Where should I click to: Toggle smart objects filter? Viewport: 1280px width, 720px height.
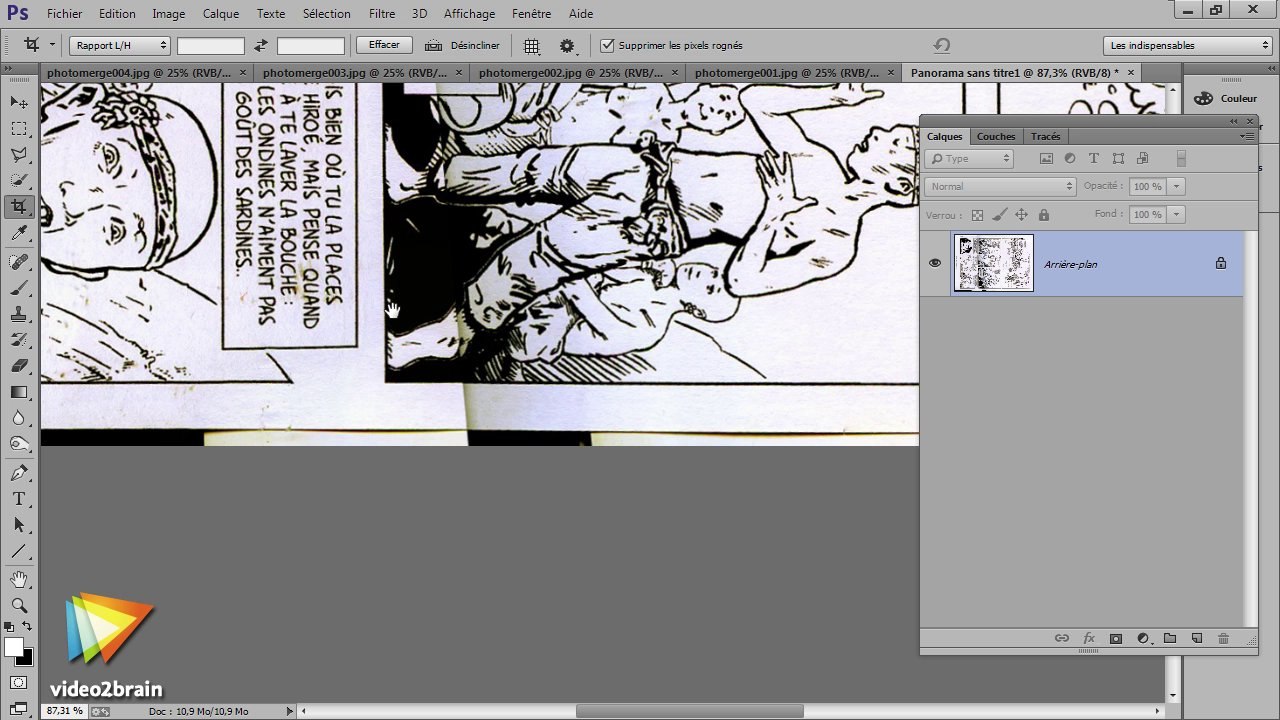pos(1142,158)
